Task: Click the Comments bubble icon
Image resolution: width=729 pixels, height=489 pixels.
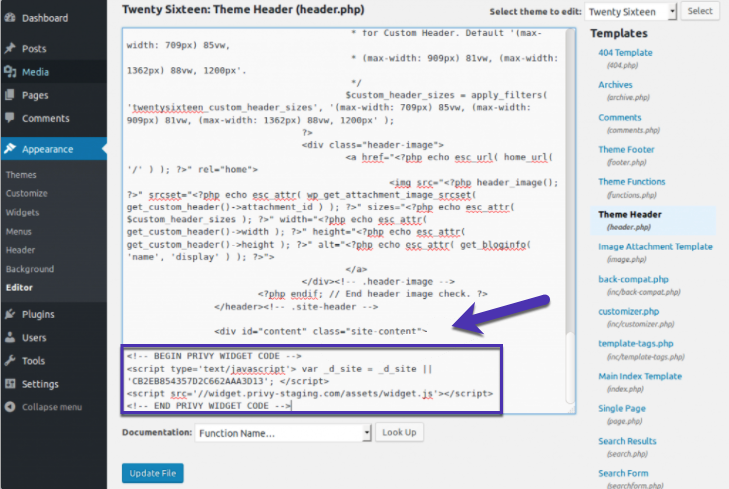Action: click(10, 118)
